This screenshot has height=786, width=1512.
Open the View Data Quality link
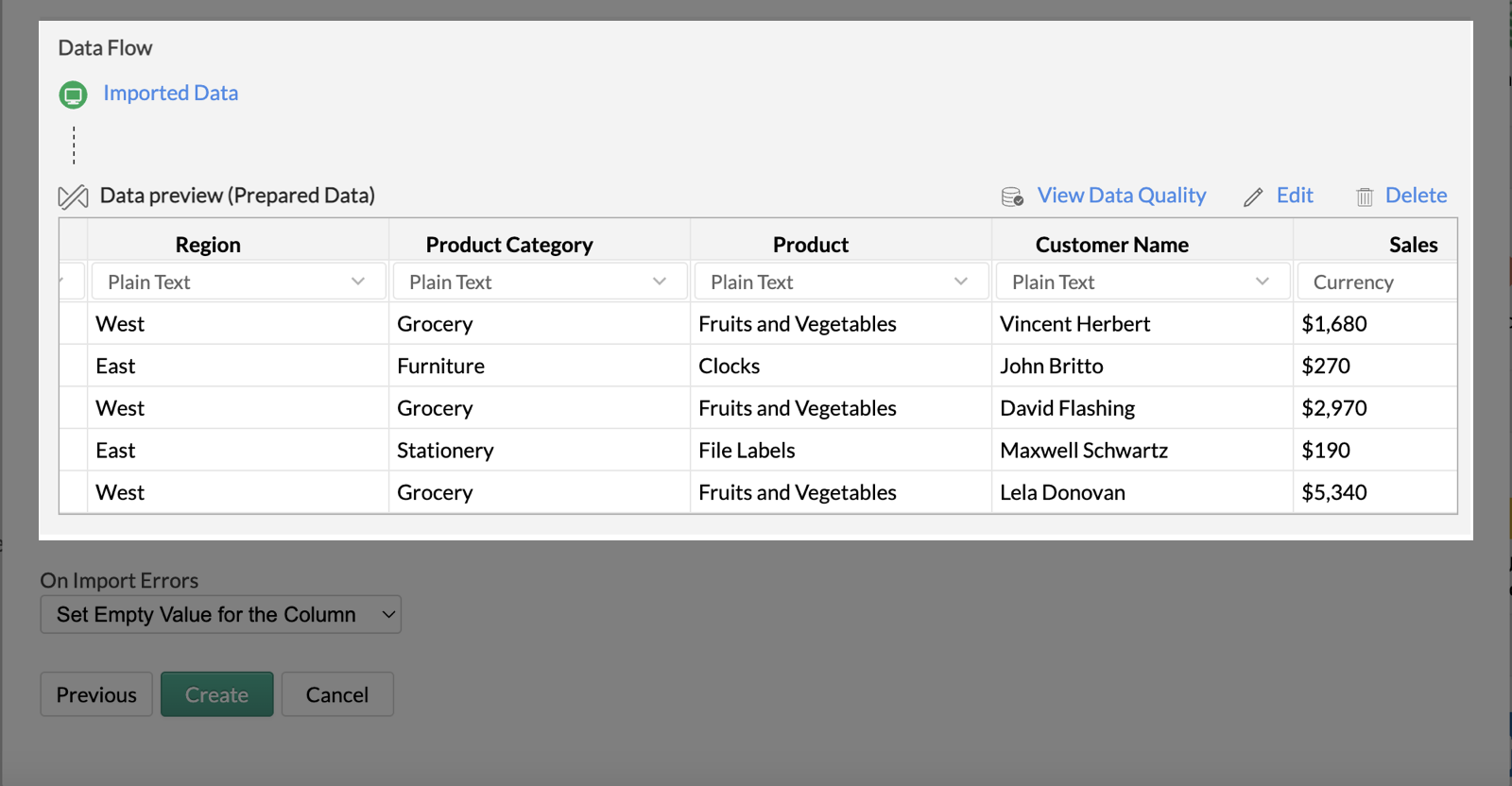coord(1121,196)
